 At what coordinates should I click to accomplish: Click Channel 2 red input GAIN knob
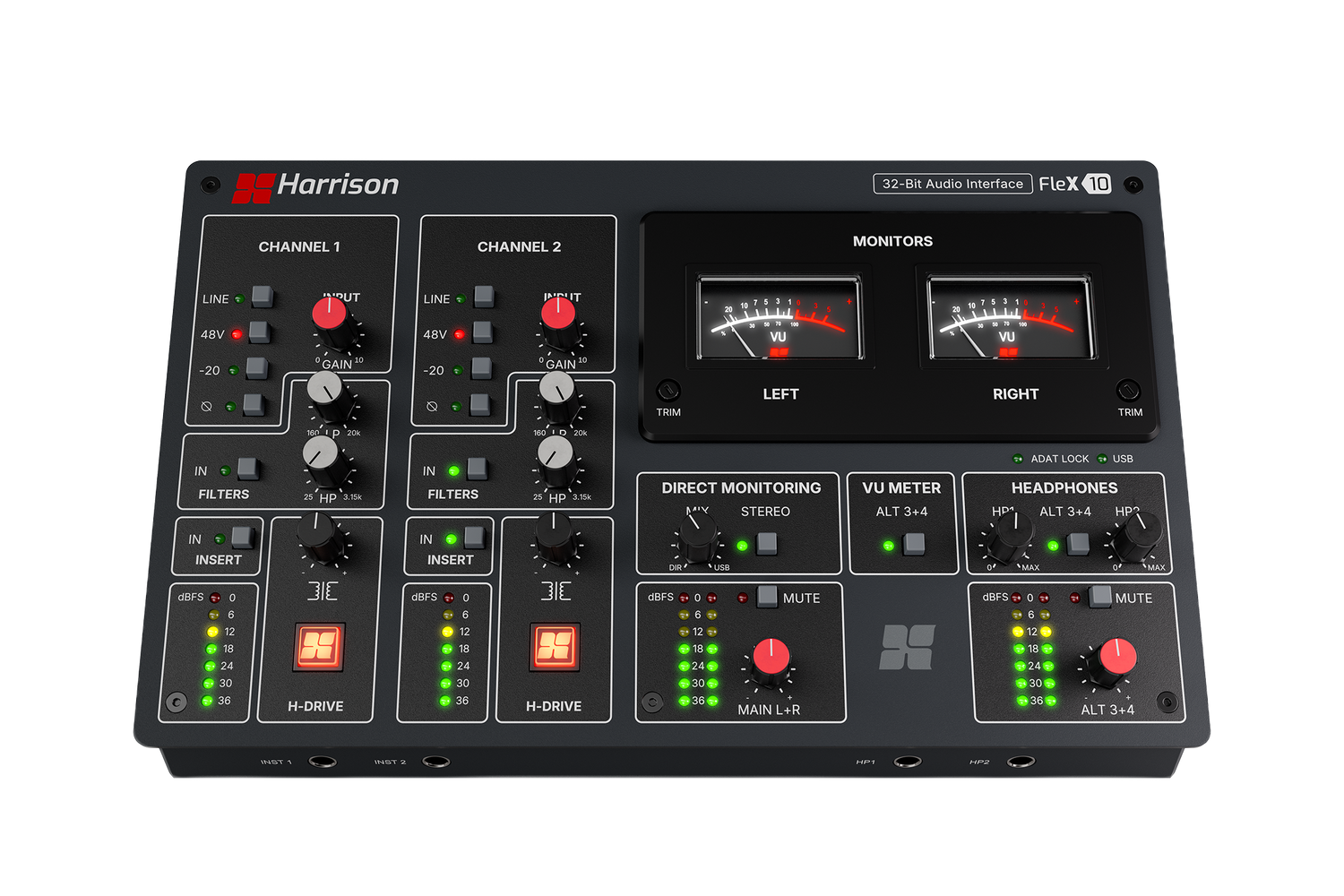point(560,324)
